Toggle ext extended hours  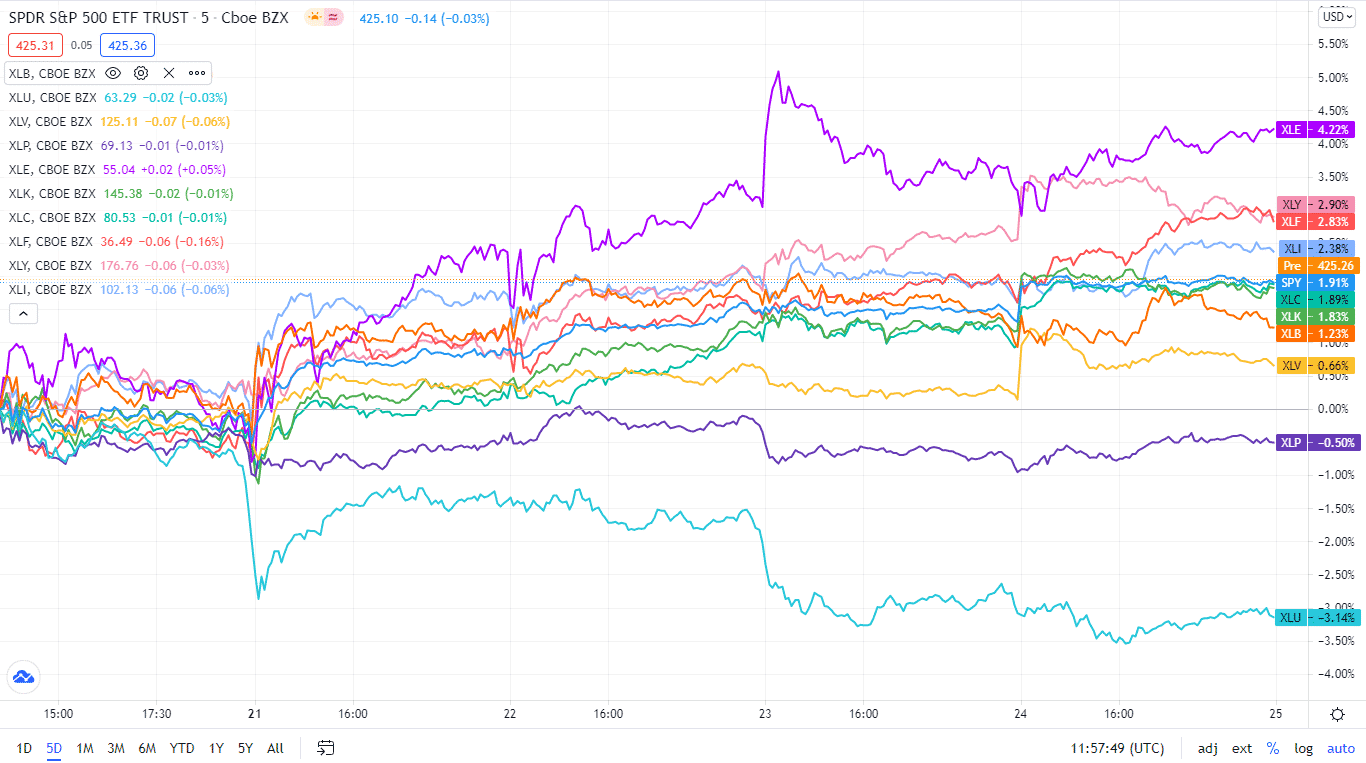click(x=1242, y=748)
